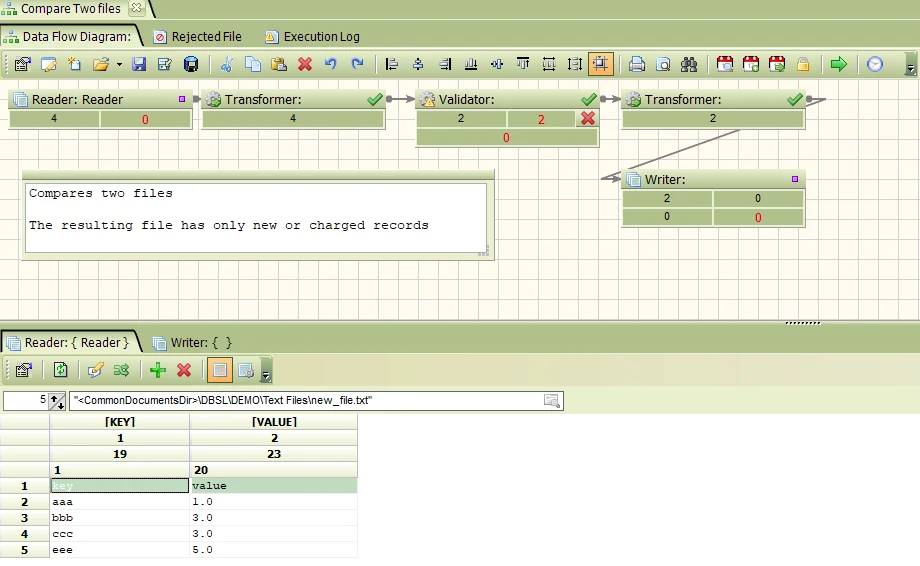The image size is (920, 566).
Task: Copy using the double page icon
Action: (x=253, y=64)
